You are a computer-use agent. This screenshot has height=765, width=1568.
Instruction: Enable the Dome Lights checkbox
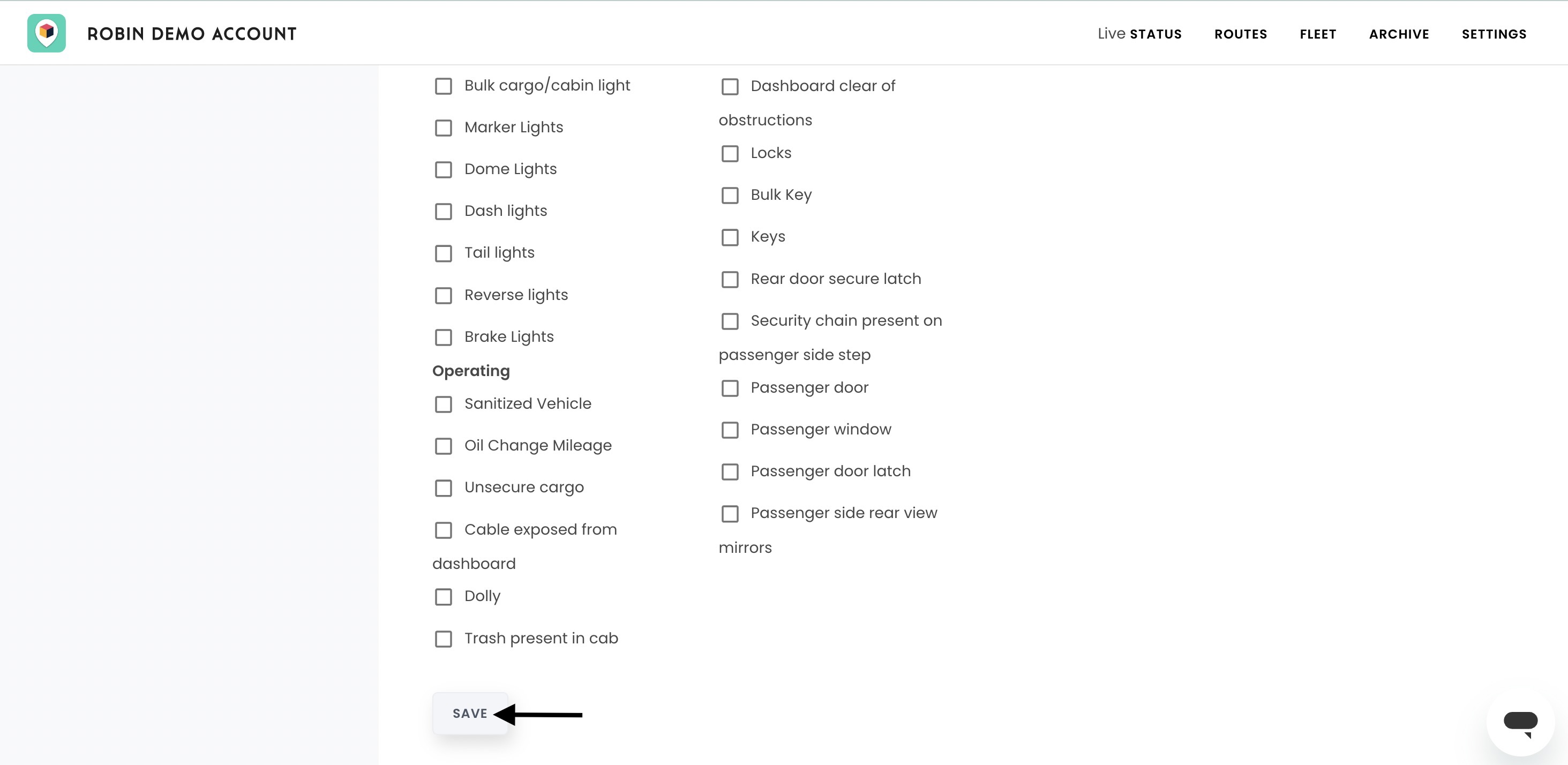[x=444, y=170]
